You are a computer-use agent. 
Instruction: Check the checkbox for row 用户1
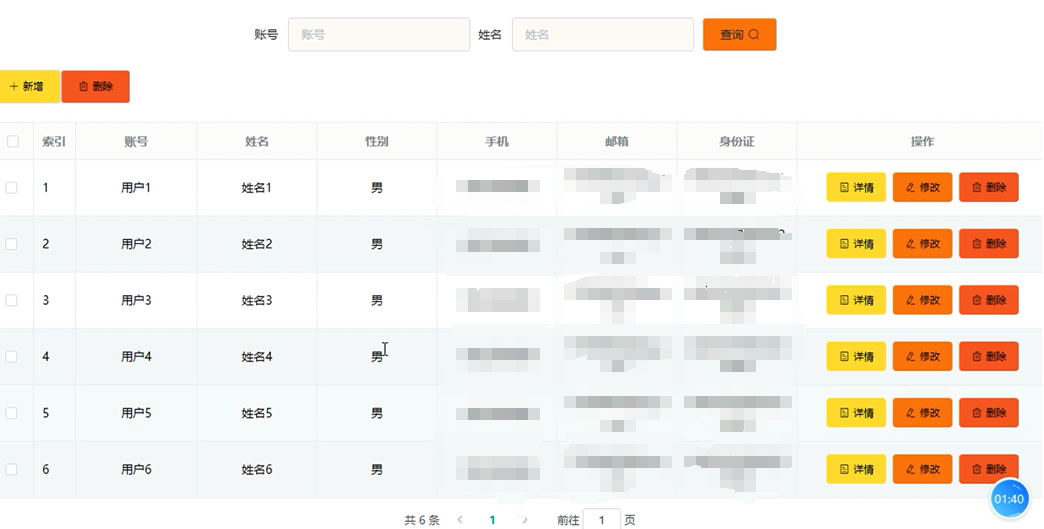tap(11, 188)
